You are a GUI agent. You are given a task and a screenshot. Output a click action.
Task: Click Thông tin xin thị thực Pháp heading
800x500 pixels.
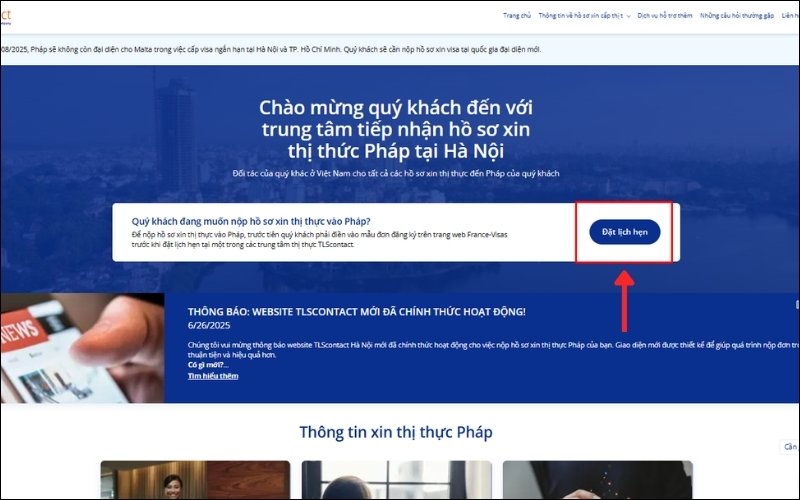pos(395,432)
